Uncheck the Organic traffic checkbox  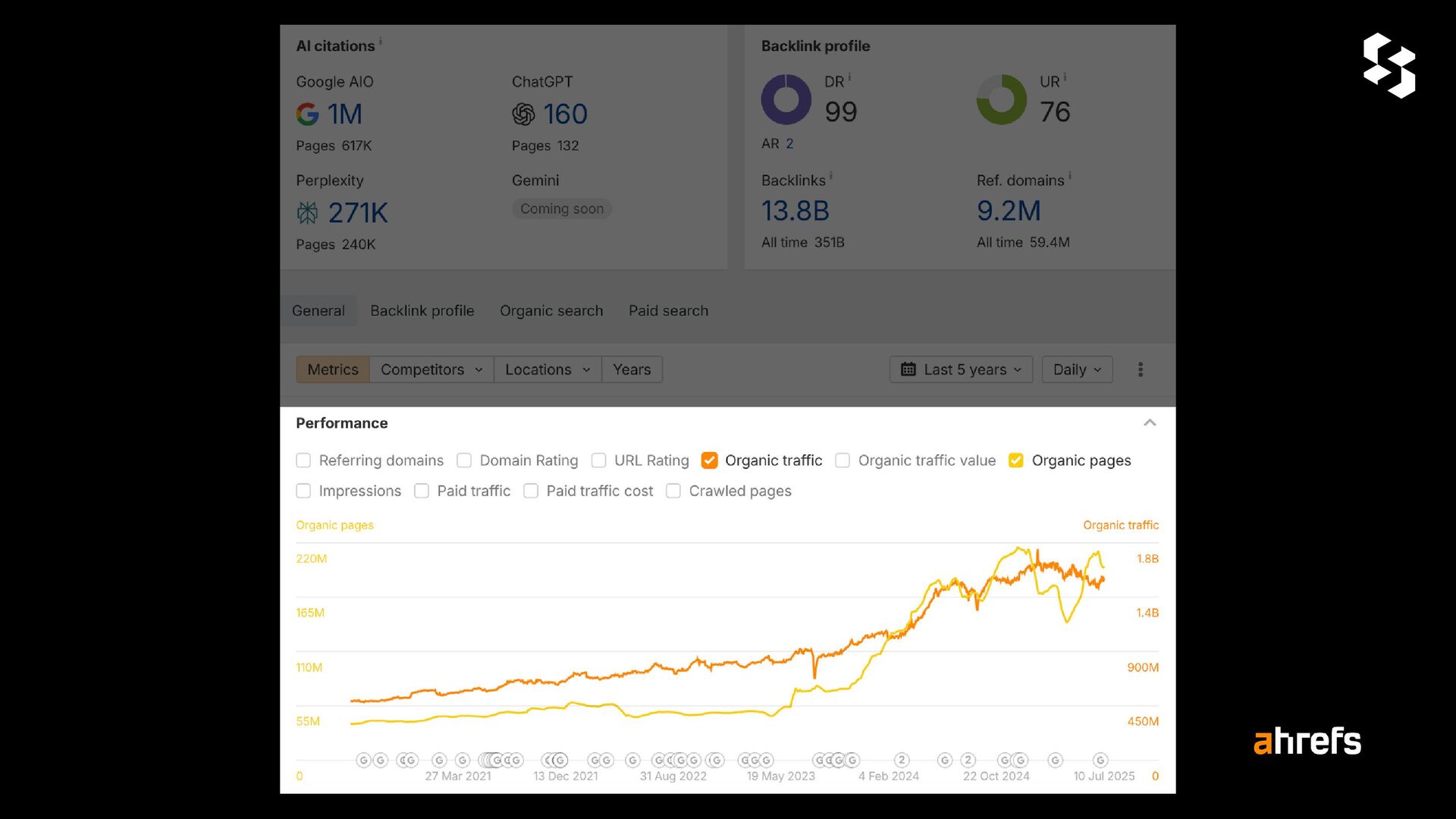pos(710,460)
